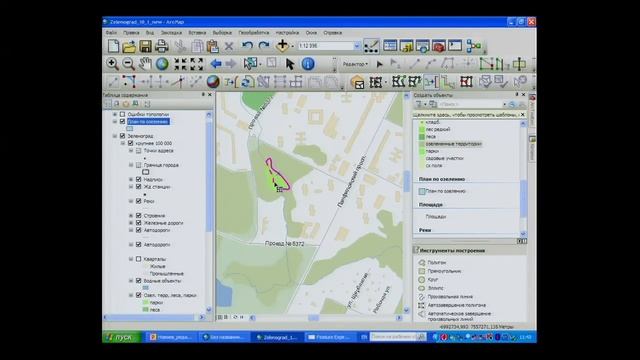The image size is (640, 360).
Task: Open the Выборка menu
Action: click(222, 33)
